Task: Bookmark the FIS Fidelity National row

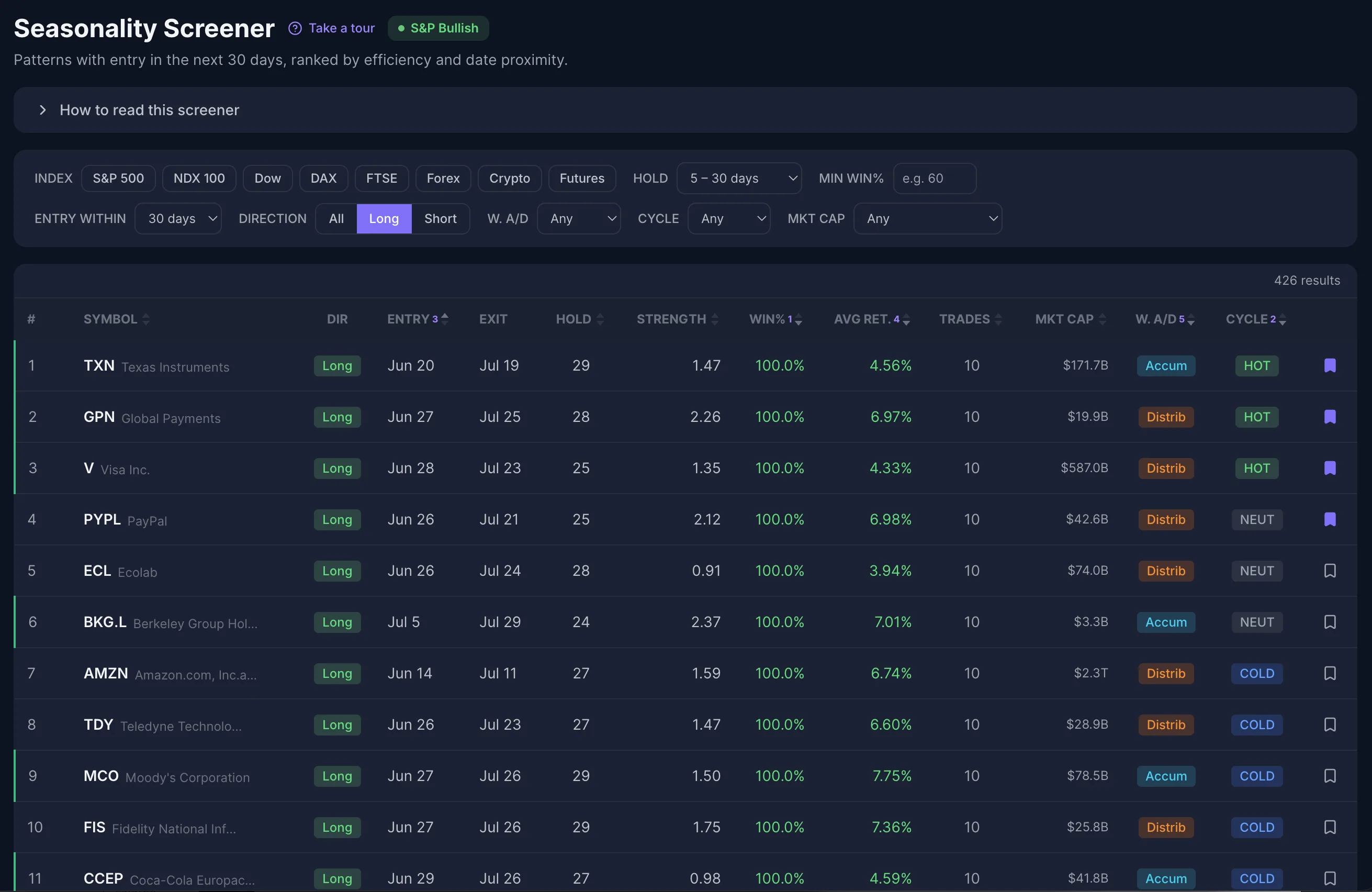Action: tap(1329, 828)
